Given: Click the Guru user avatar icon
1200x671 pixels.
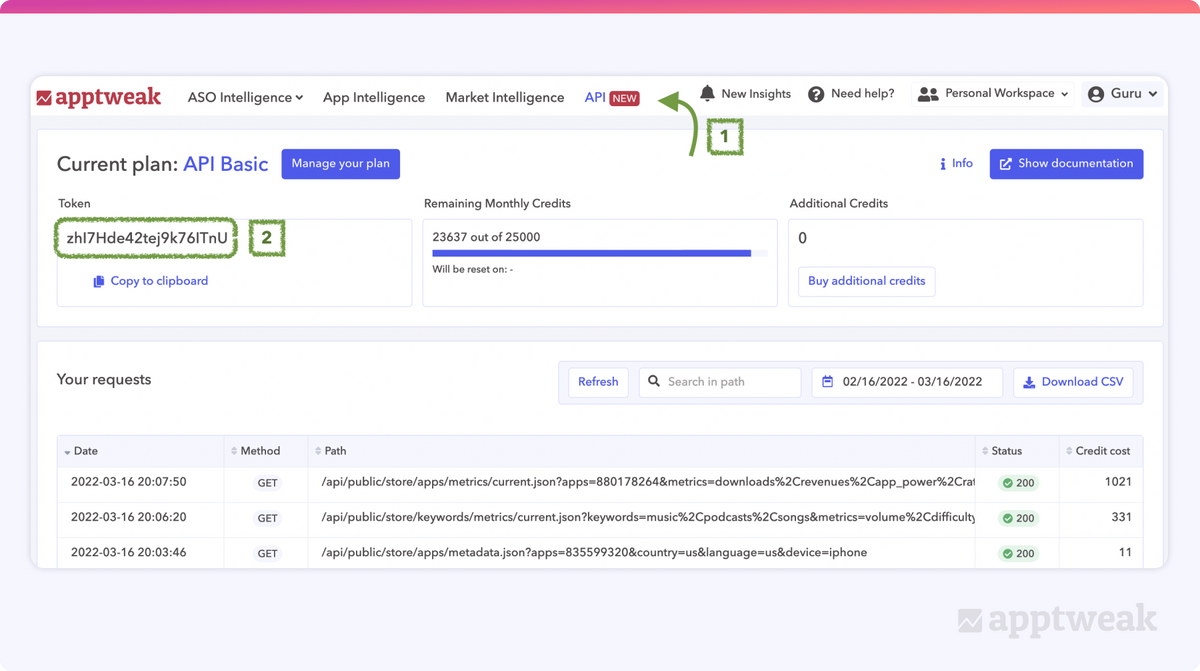Looking at the screenshot, I should pos(1096,94).
